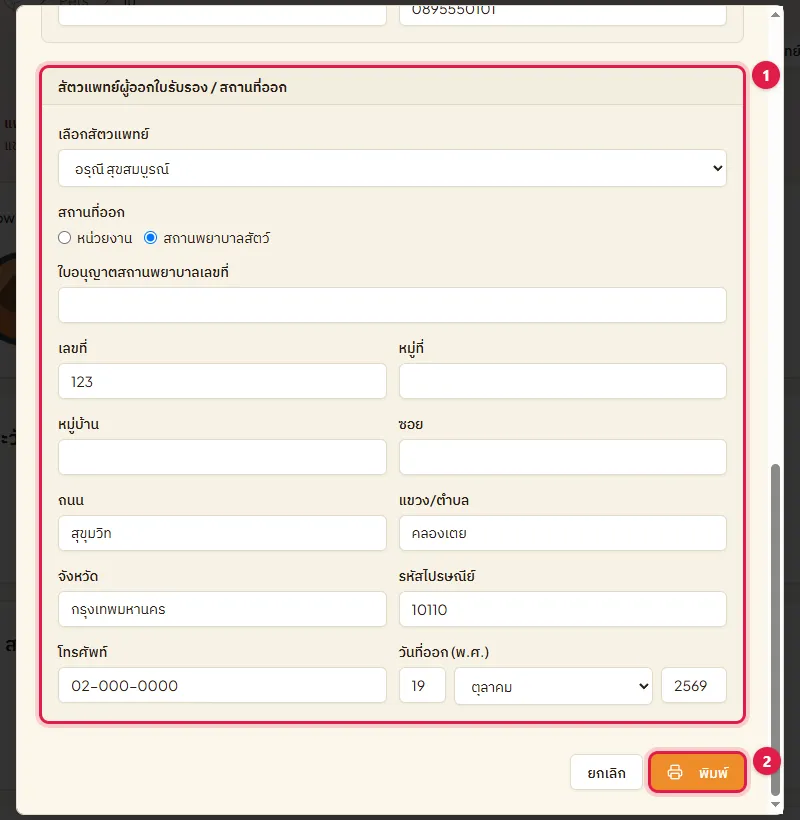Click the พิมพ์ print button label
The image size is (800, 820).
(x=713, y=772)
